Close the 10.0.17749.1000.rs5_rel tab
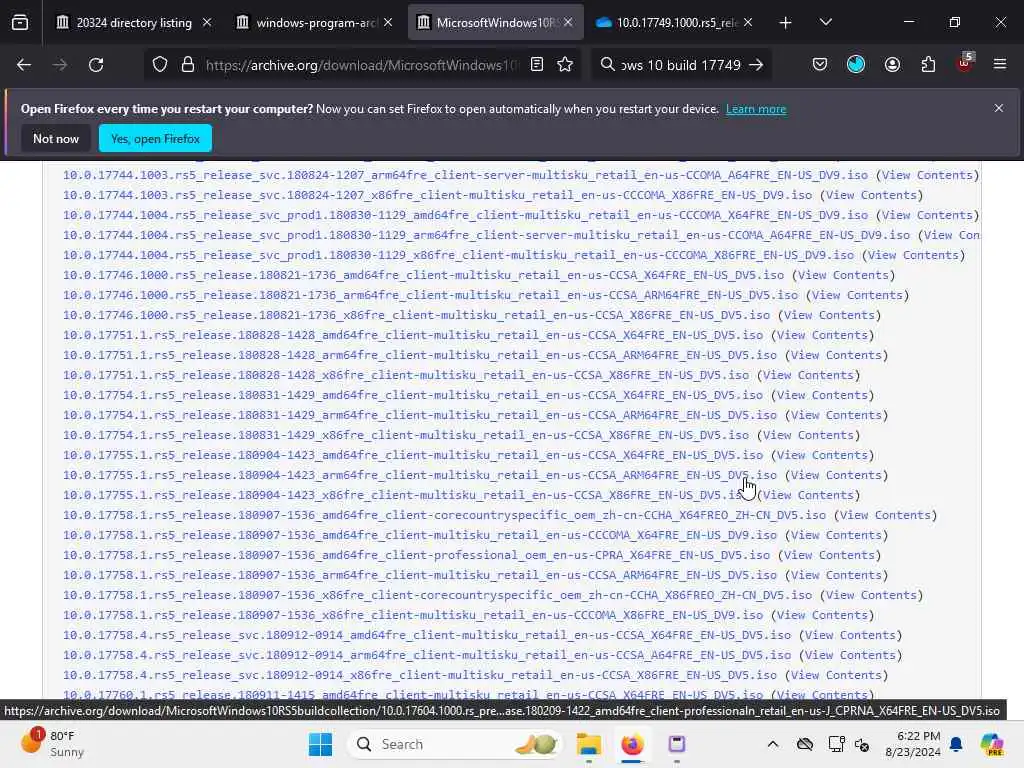 tap(748, 22)
